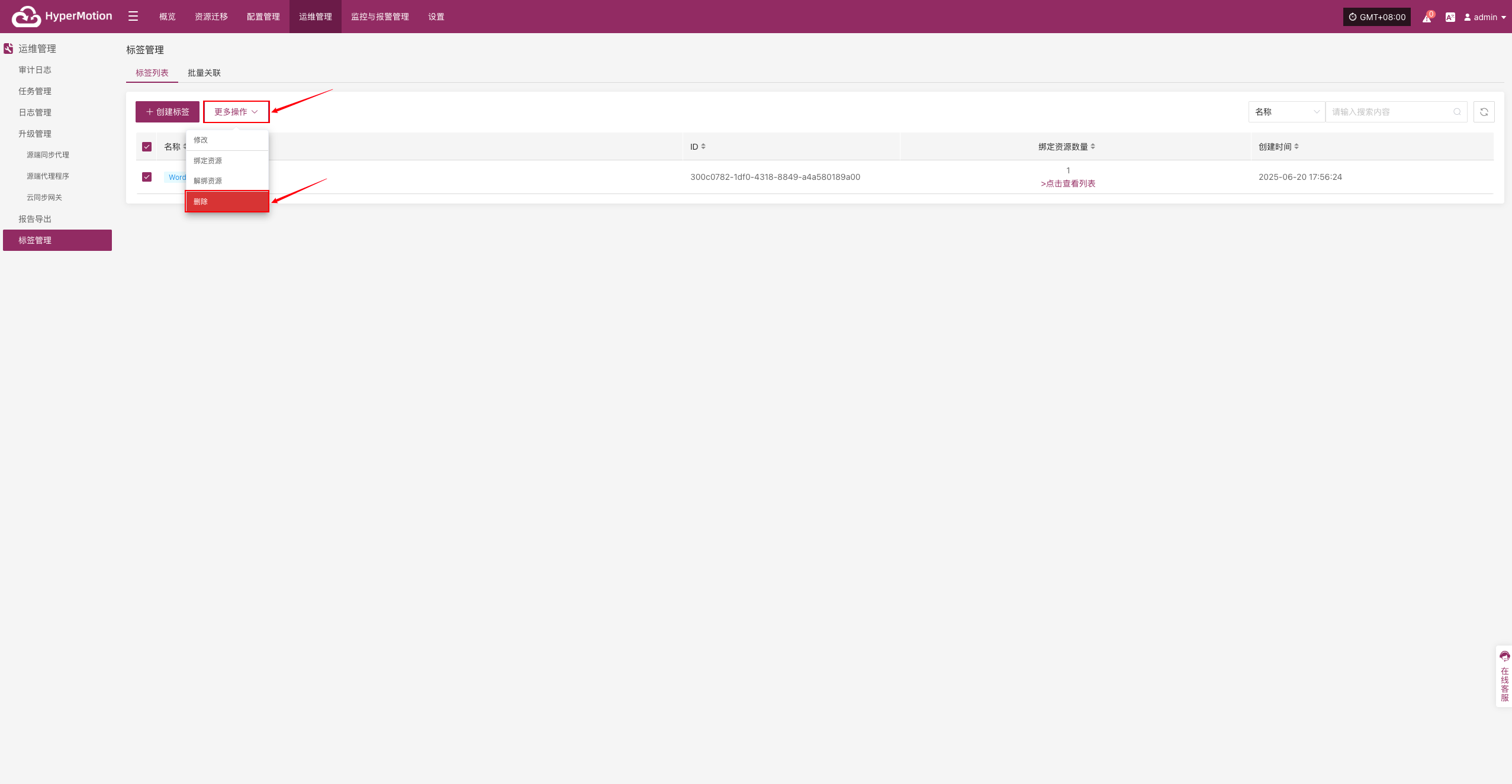1512x784 pixels.
Task: Choose 删除 in the dropdown menu
Action: pos(227,202)
